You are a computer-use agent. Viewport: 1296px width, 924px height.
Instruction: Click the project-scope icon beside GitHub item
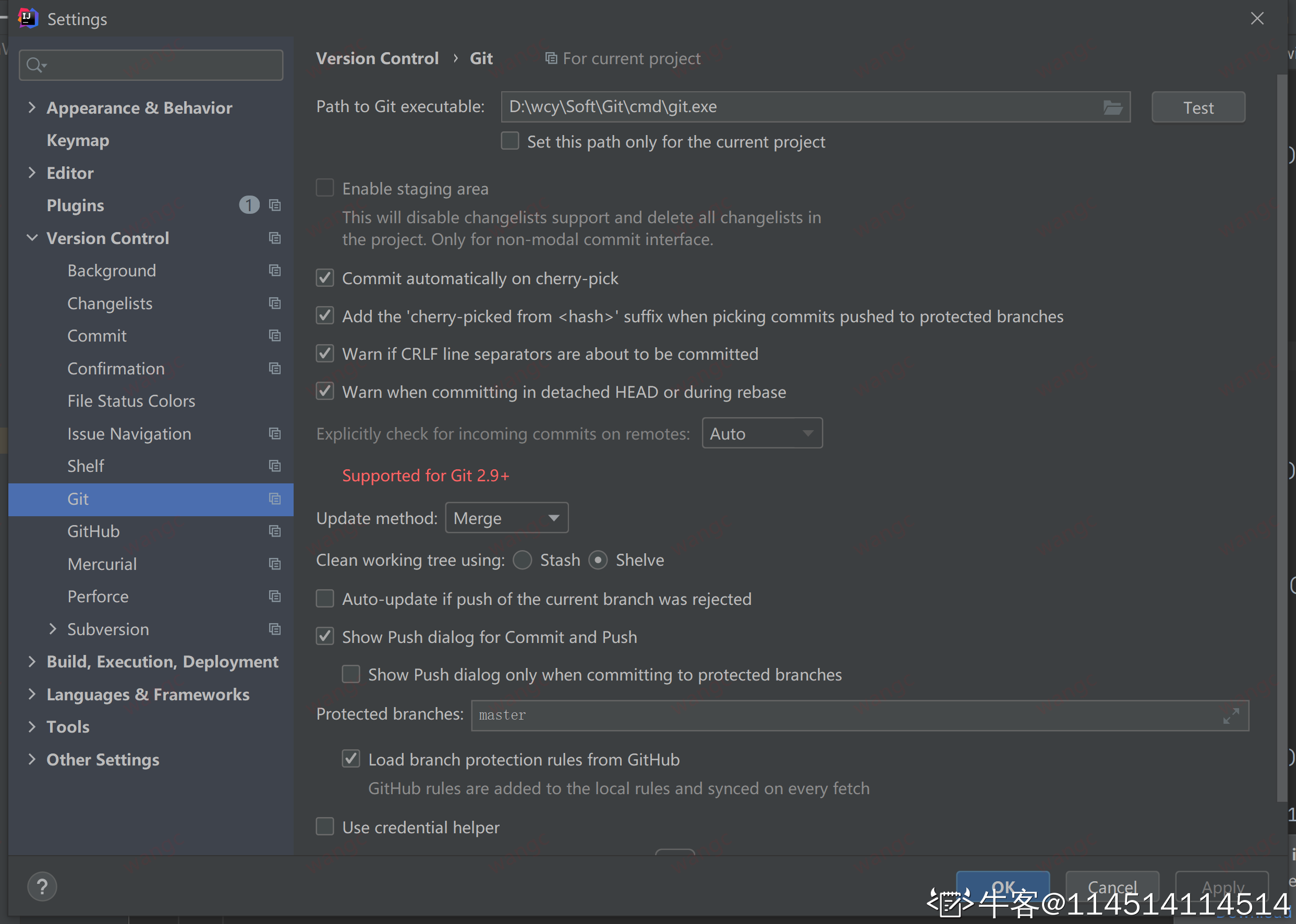click(x=275, y=531)
